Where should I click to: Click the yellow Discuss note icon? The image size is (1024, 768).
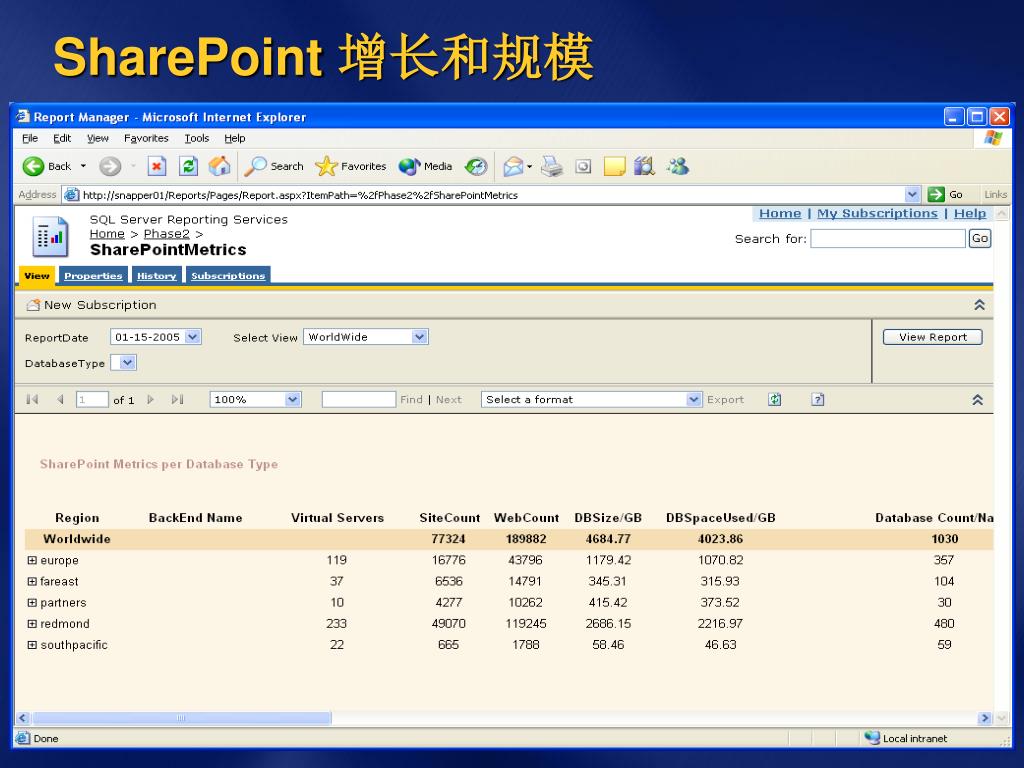(615, 167)
